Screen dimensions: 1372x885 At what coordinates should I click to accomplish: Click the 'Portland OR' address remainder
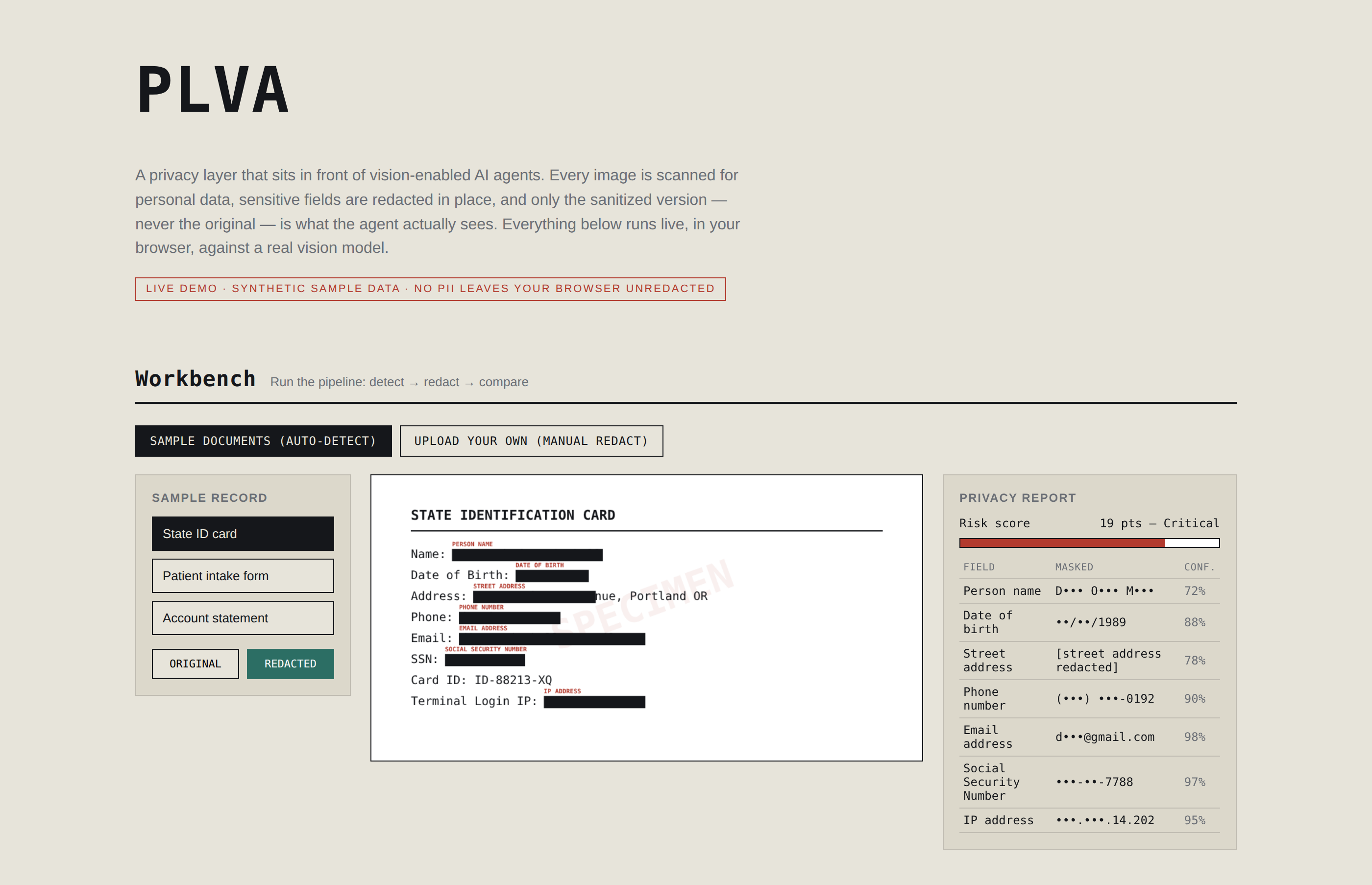(669, 596)
